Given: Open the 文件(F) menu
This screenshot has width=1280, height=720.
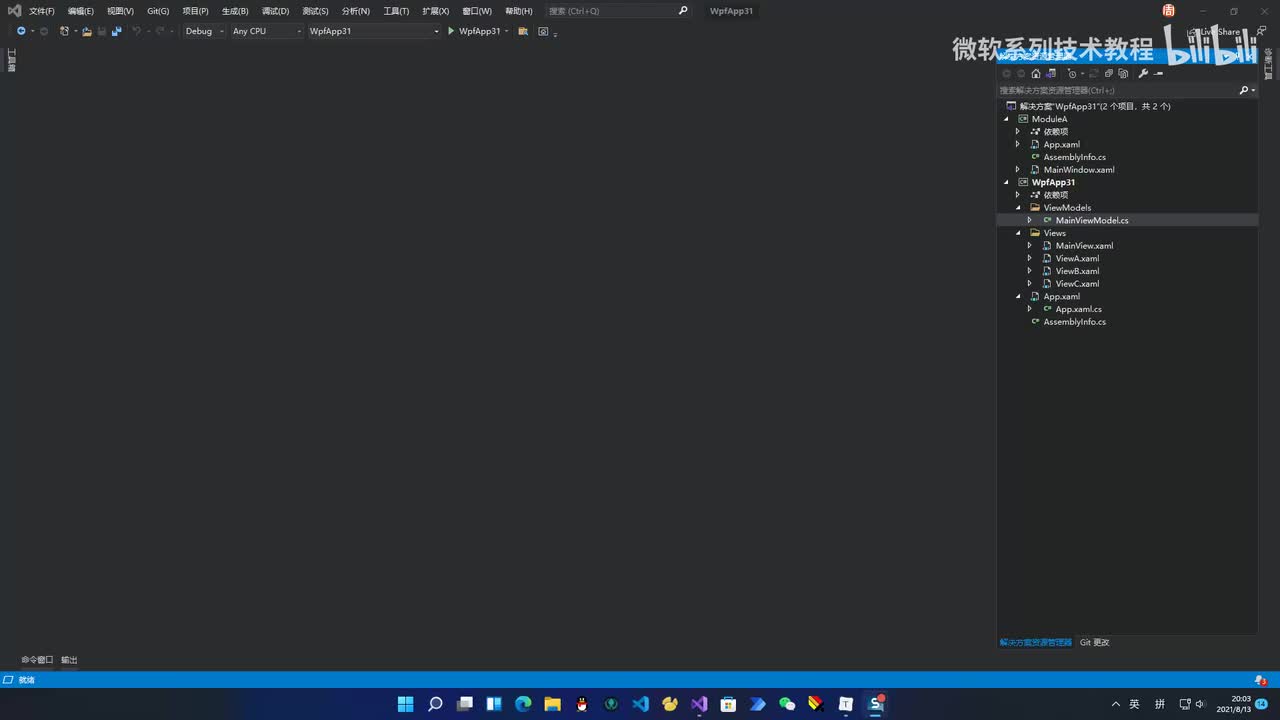Looking at the screenshot, I should pos(42,11).
